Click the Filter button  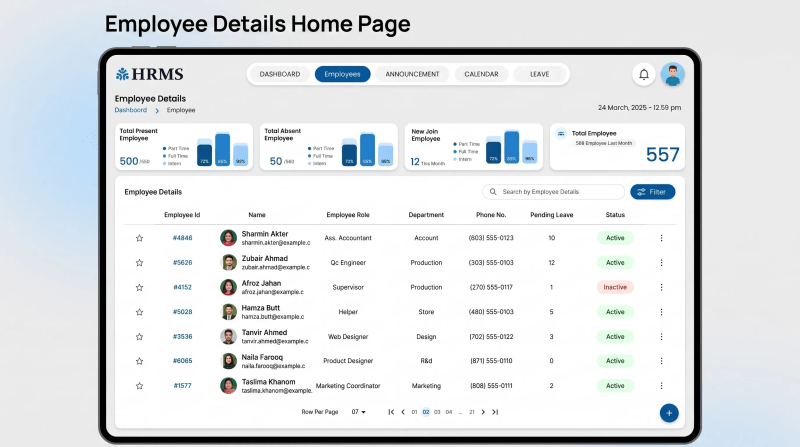pyautogui.click(x=653, y=192)
